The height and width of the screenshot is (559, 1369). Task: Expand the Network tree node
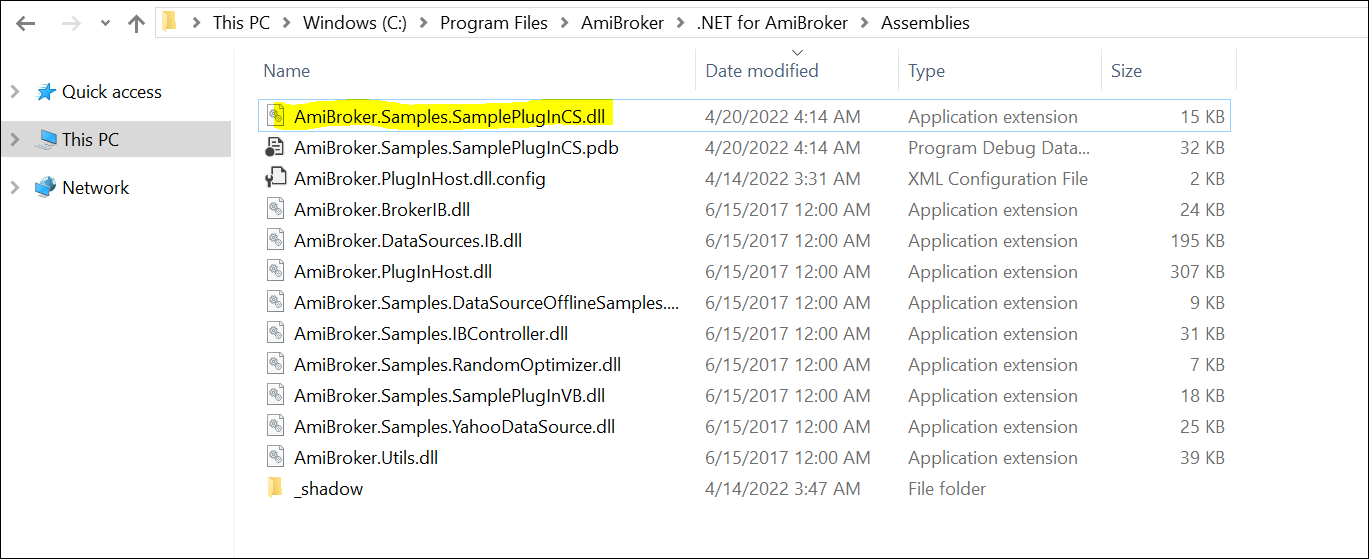click(x=15, y=188)
